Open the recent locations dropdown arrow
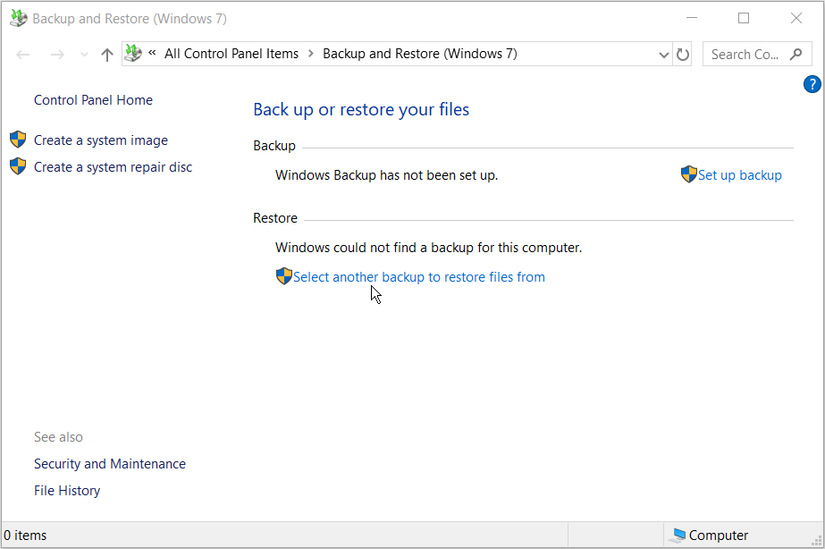 [x=84, y=55]
